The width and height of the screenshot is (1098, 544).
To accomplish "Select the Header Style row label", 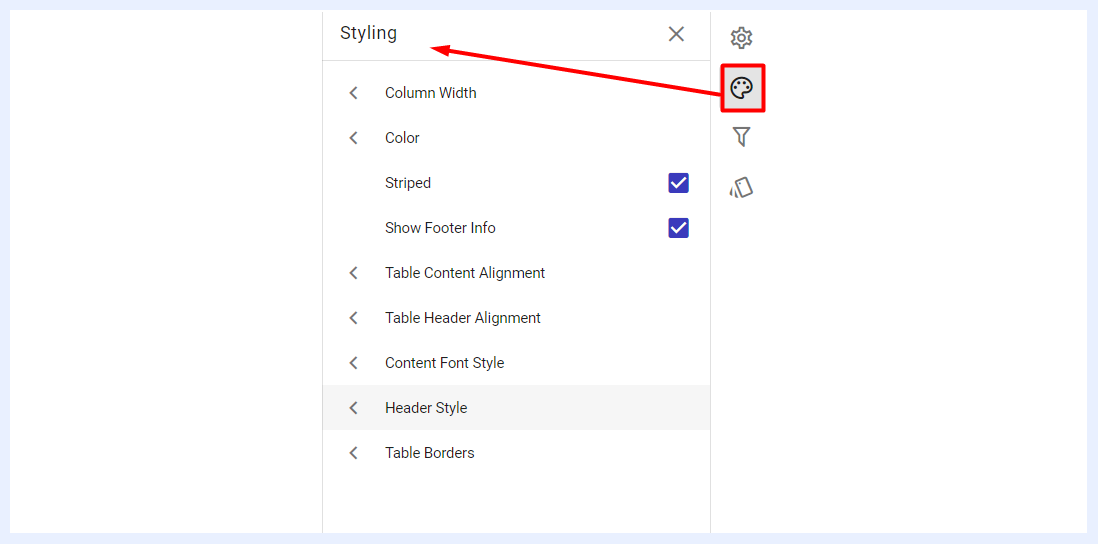I will [x=426, y=407].
